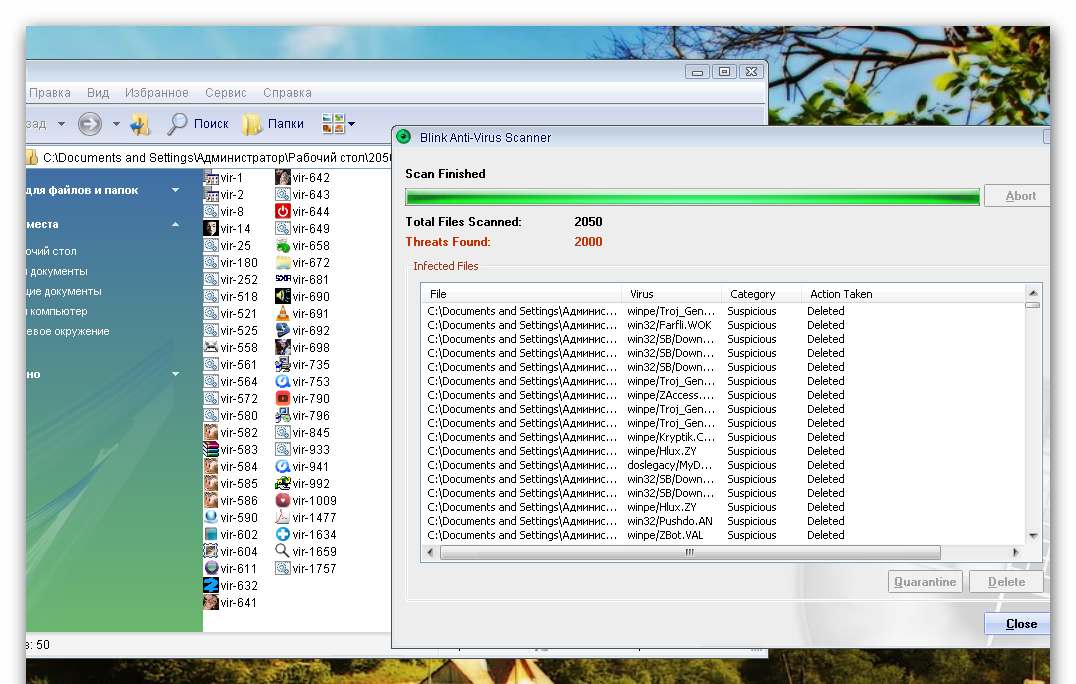
Task: Select the winpe/ZAccess... row
Action: tap(723, 395)
